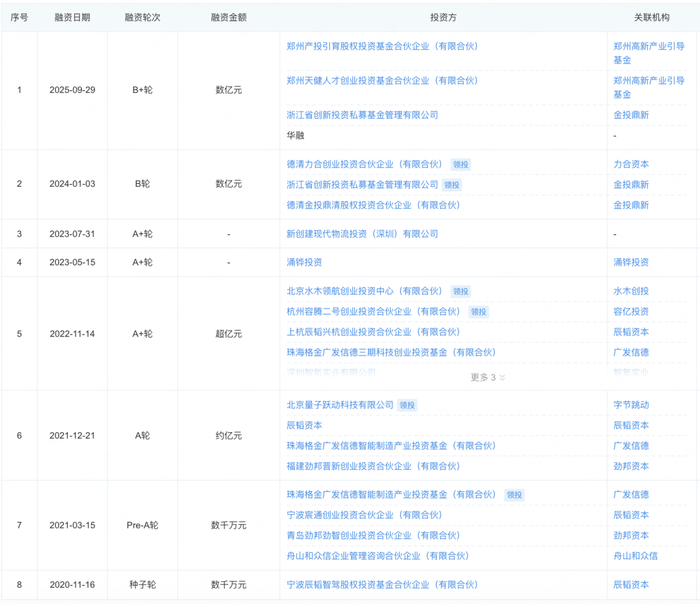The width and height of the screenshot is (700, 604).
Task: Expand the 更多 3 investors list
Action: 488,378
